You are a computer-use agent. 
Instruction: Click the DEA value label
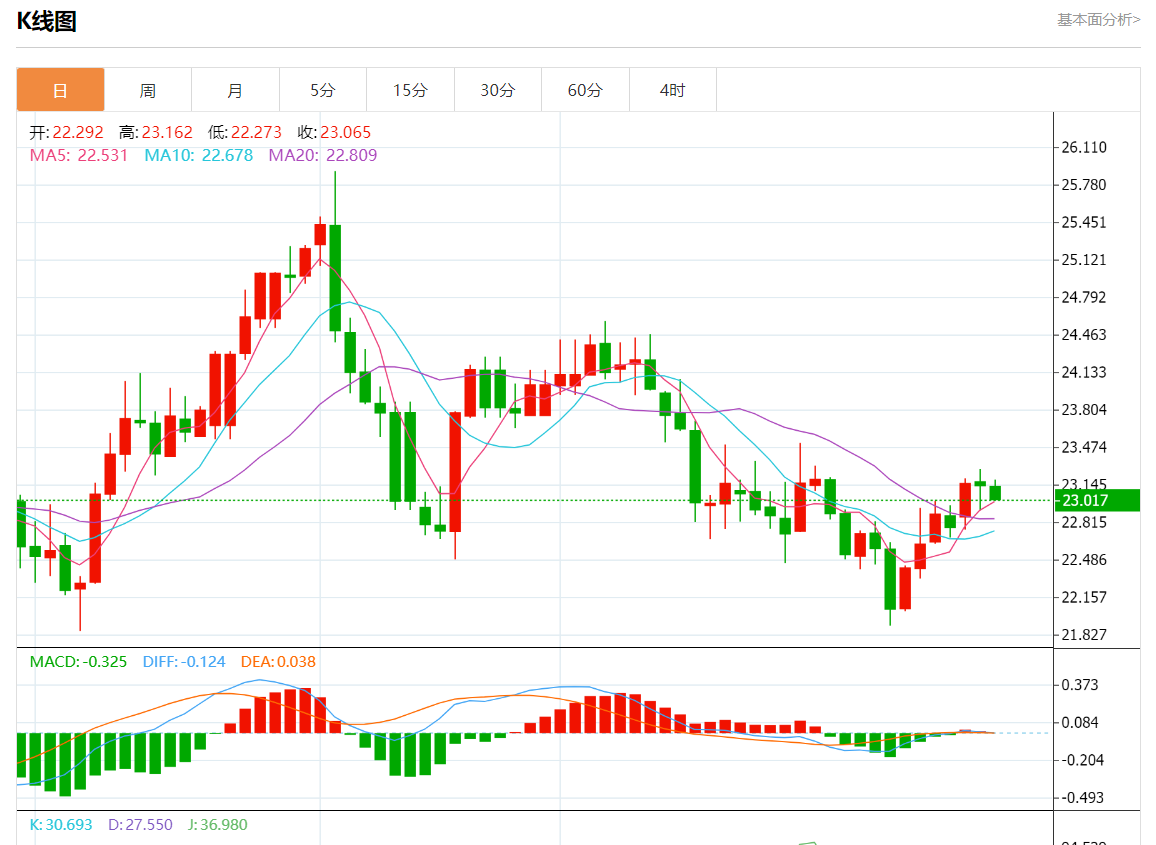[x=278, y=661]
